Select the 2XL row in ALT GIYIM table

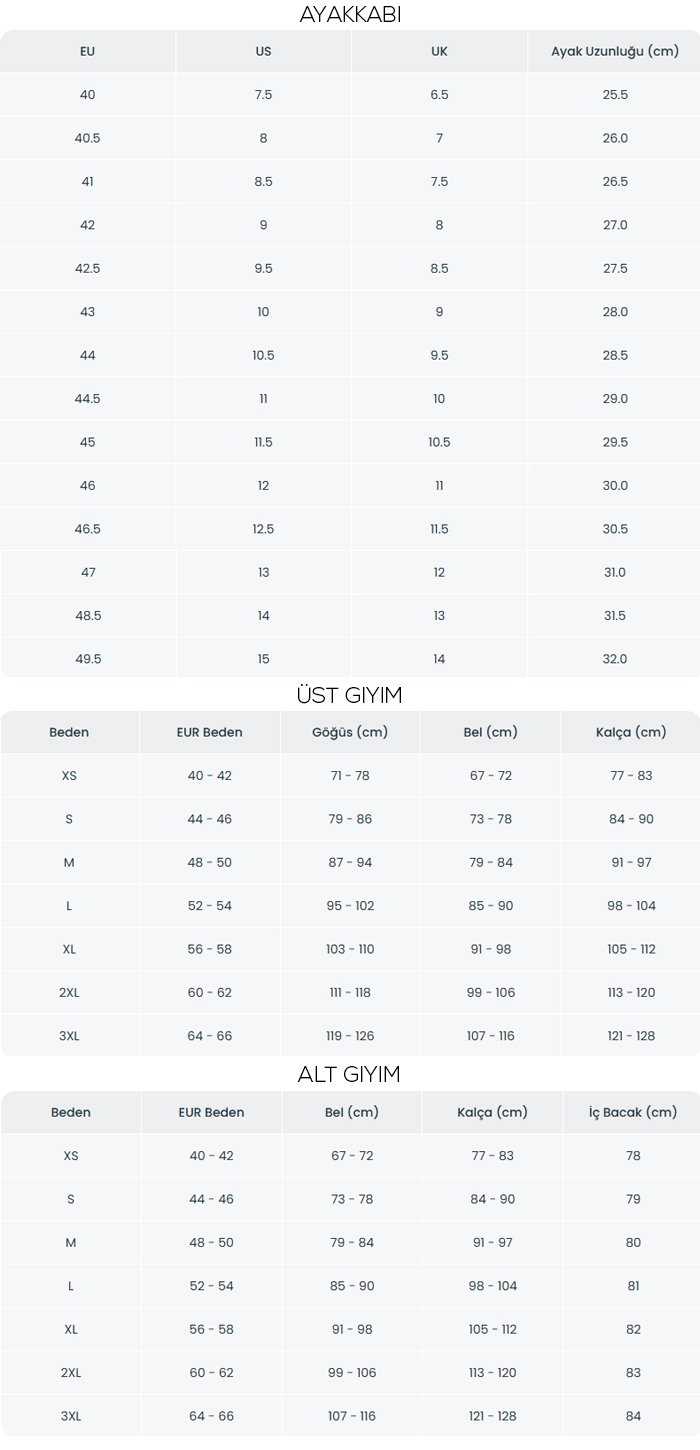[350, 1373]
